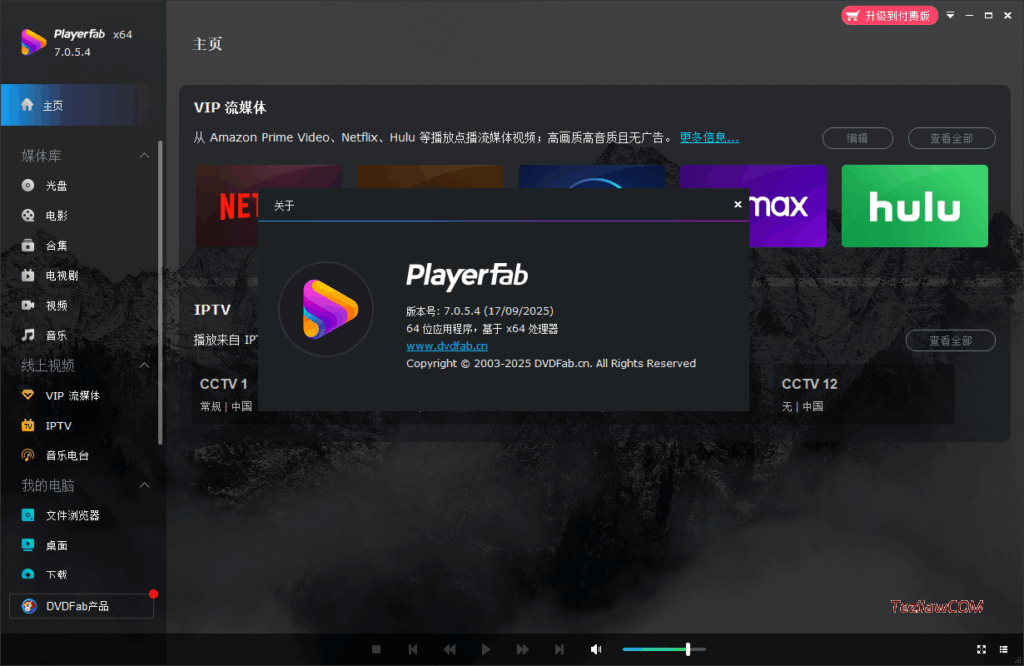Click the PlayerFab logo in About dialog

(x=325, y=309)
